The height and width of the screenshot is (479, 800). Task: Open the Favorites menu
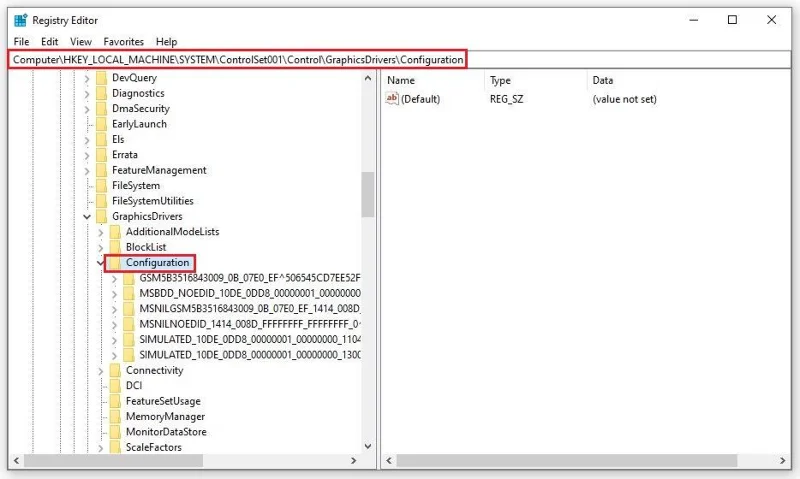[x=123, y=41]
